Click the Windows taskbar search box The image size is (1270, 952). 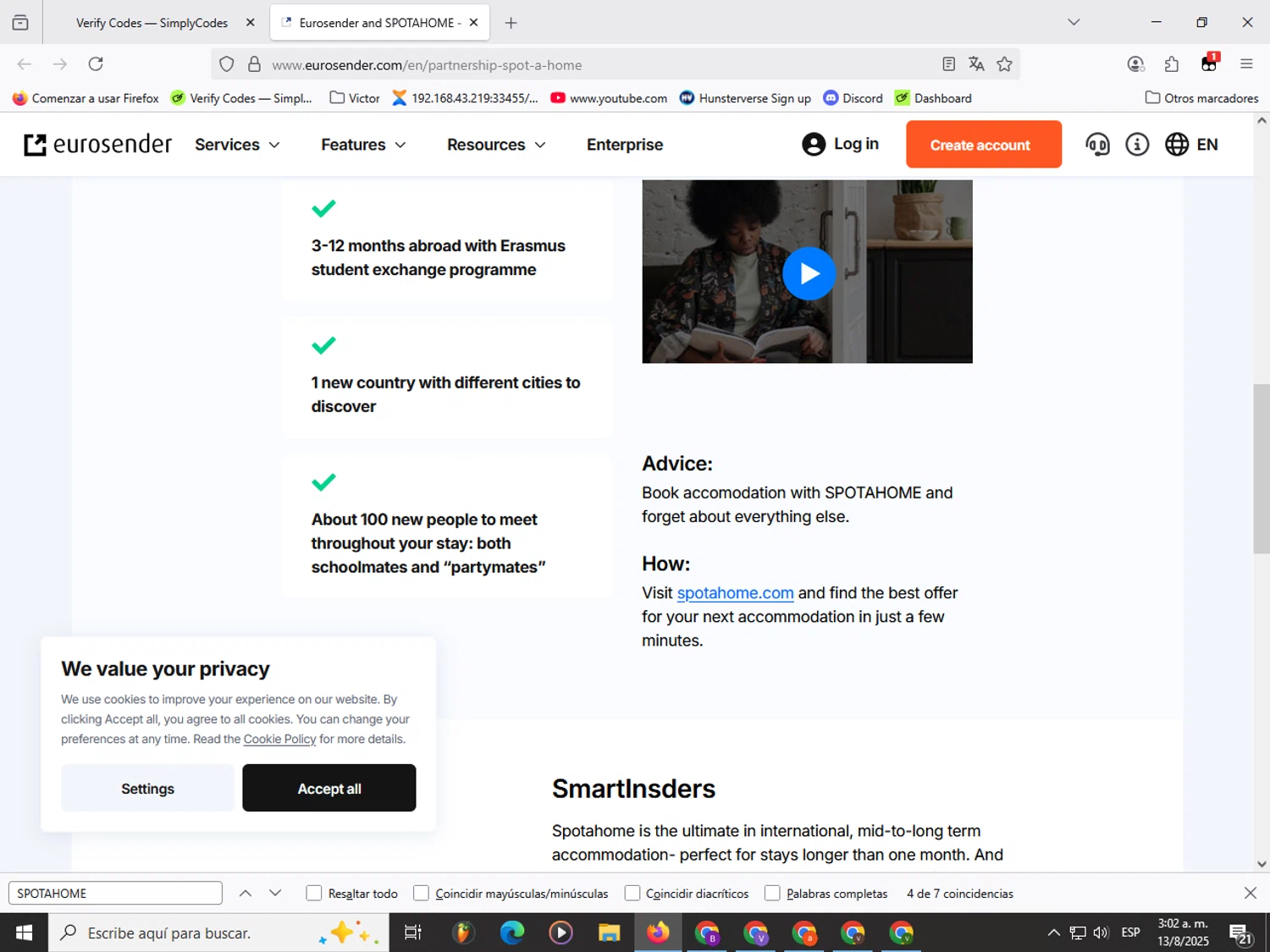point(218,933)
